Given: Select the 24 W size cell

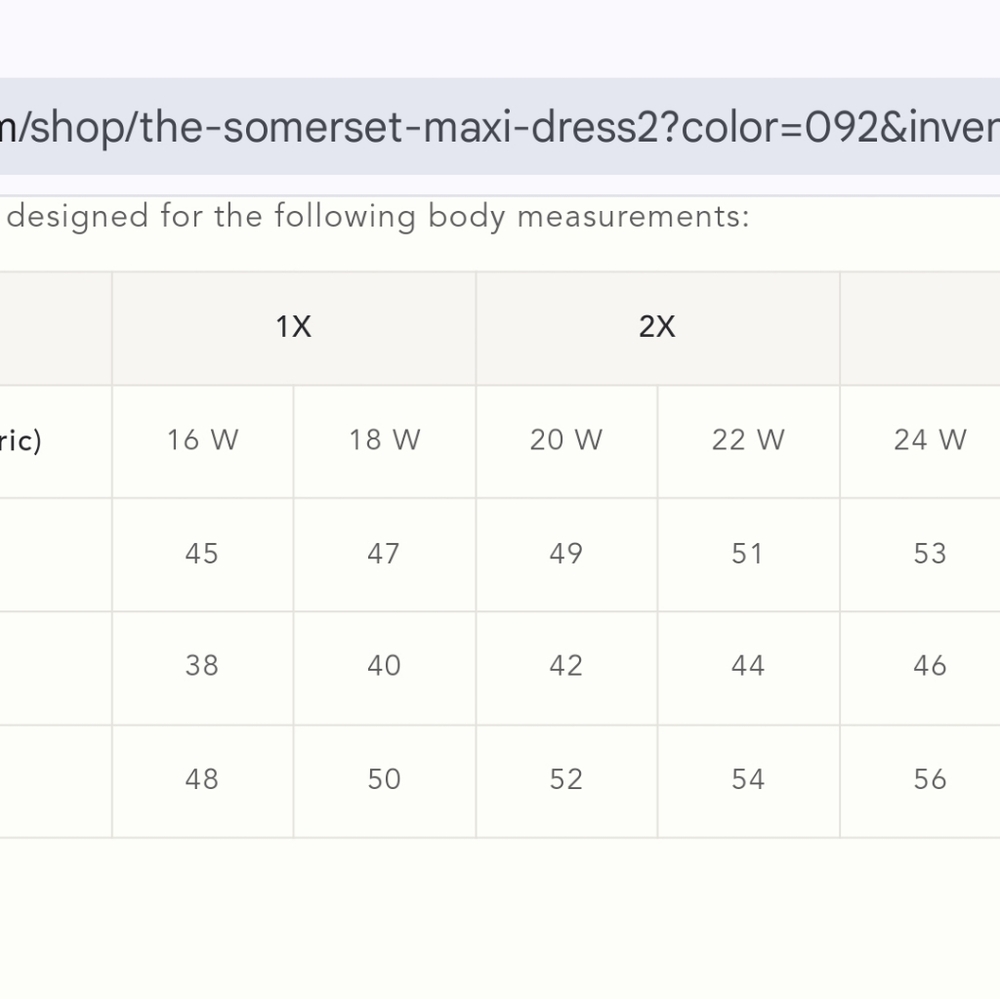Looking at the screenshot, I should (930, 440).
